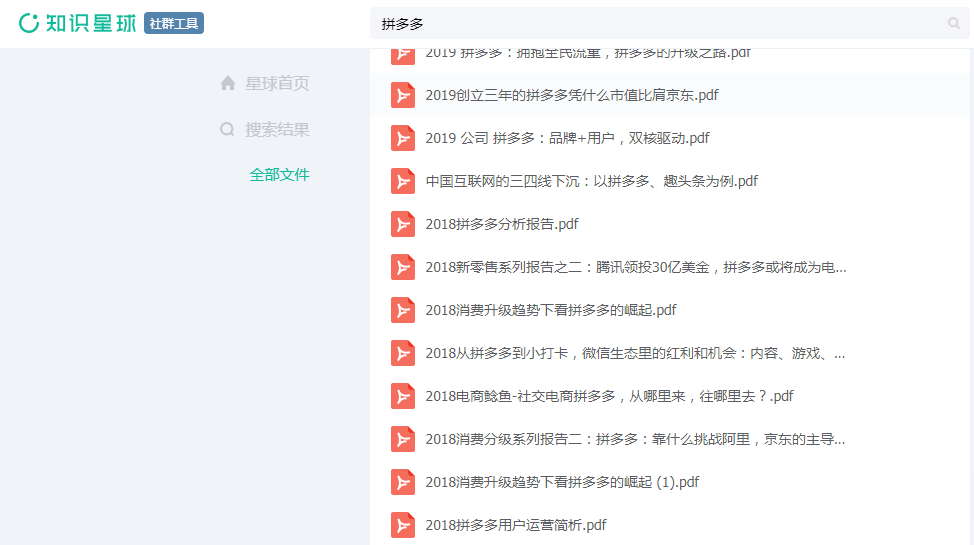Open the 星球首页 menu item
974x545 pixels.
276,83
